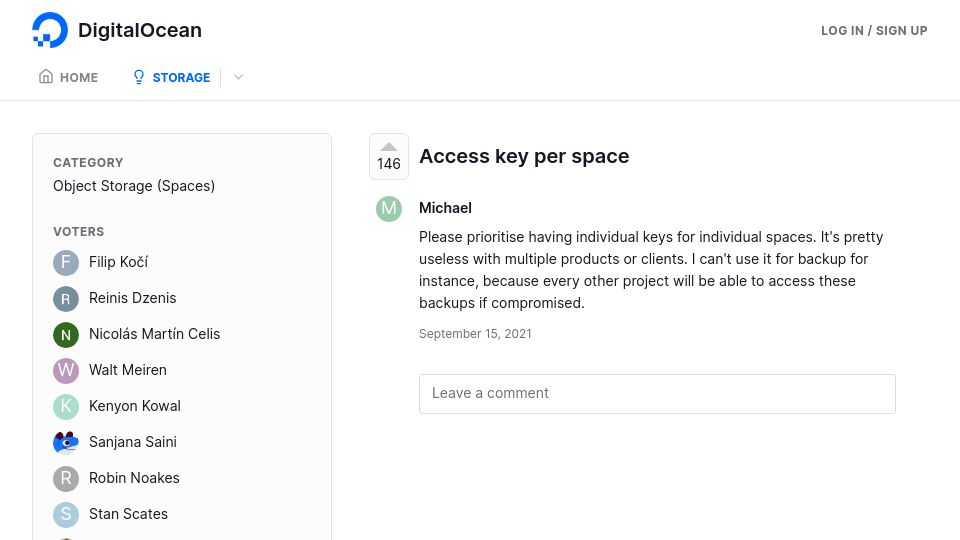Click the upvote arrow icon

click(x=389, y=146)
